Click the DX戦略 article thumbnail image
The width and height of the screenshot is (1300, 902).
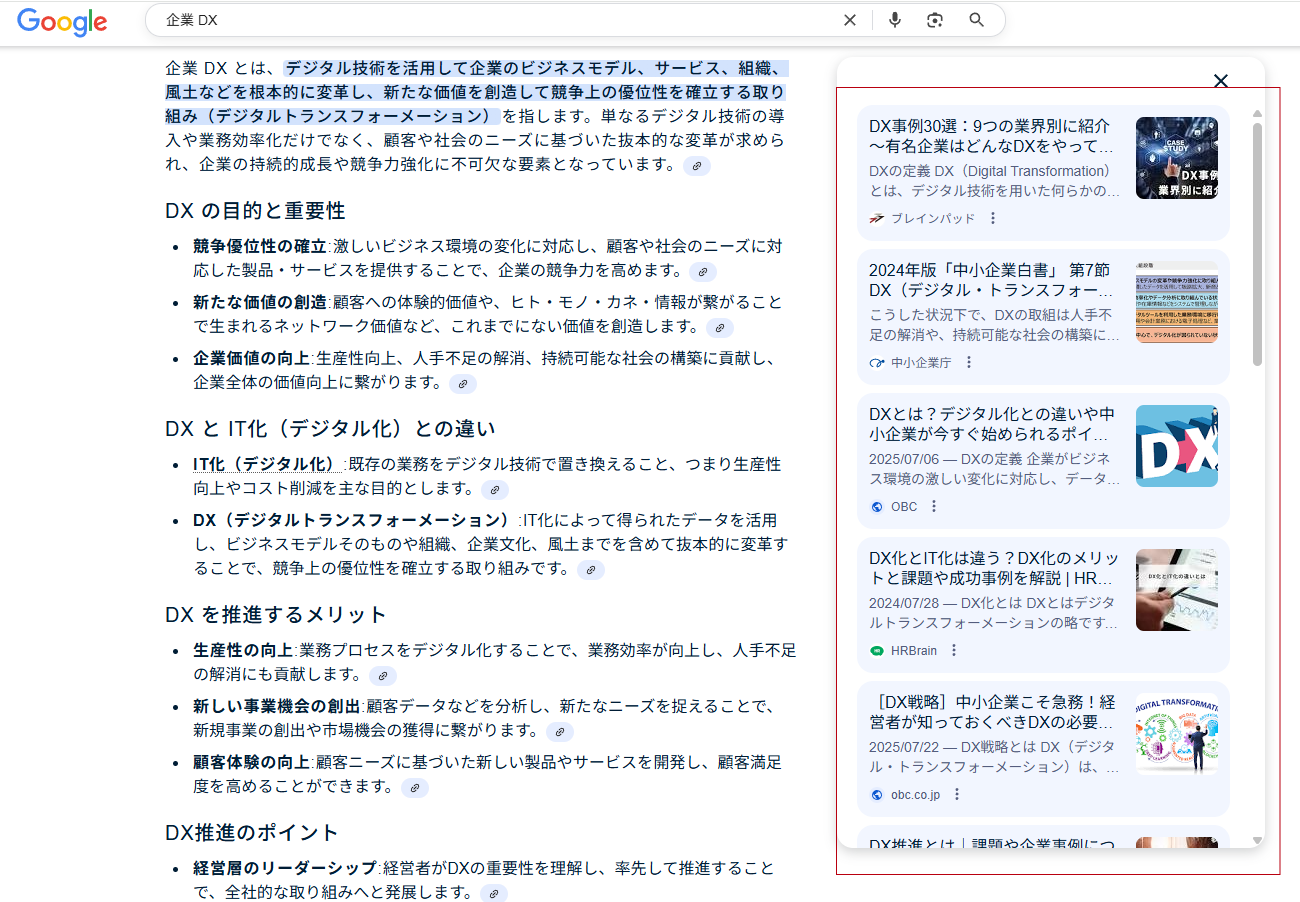[1176, 734]
